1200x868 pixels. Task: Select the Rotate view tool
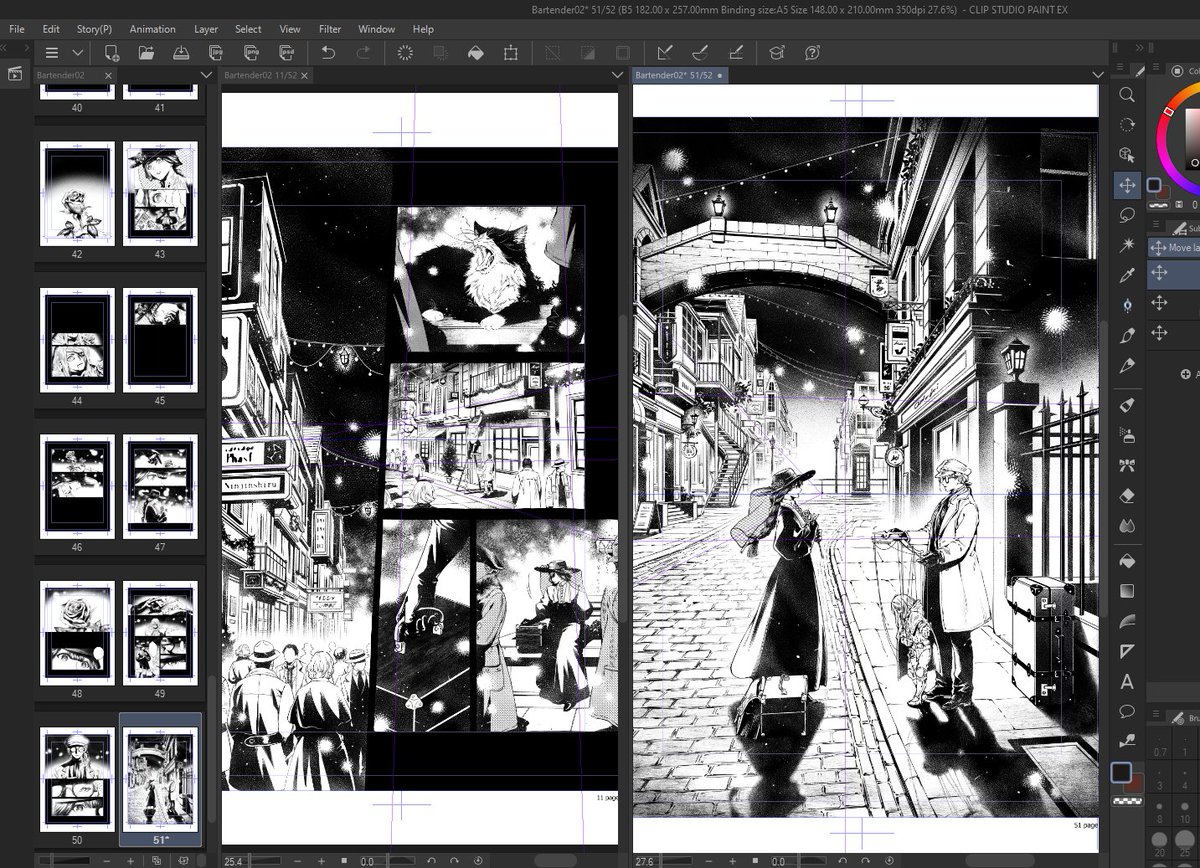pyautogui.click(x=1127, y=124)
